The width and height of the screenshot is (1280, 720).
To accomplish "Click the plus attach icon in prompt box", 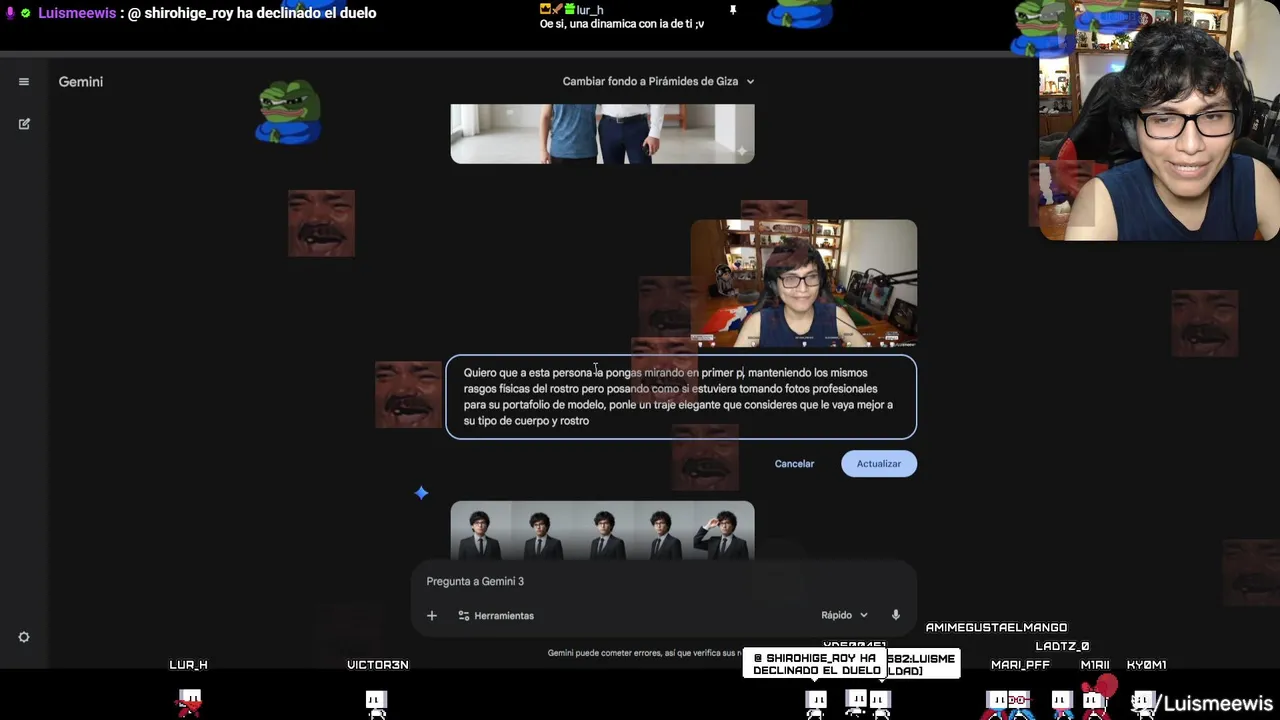I will [x=432, y=615].
